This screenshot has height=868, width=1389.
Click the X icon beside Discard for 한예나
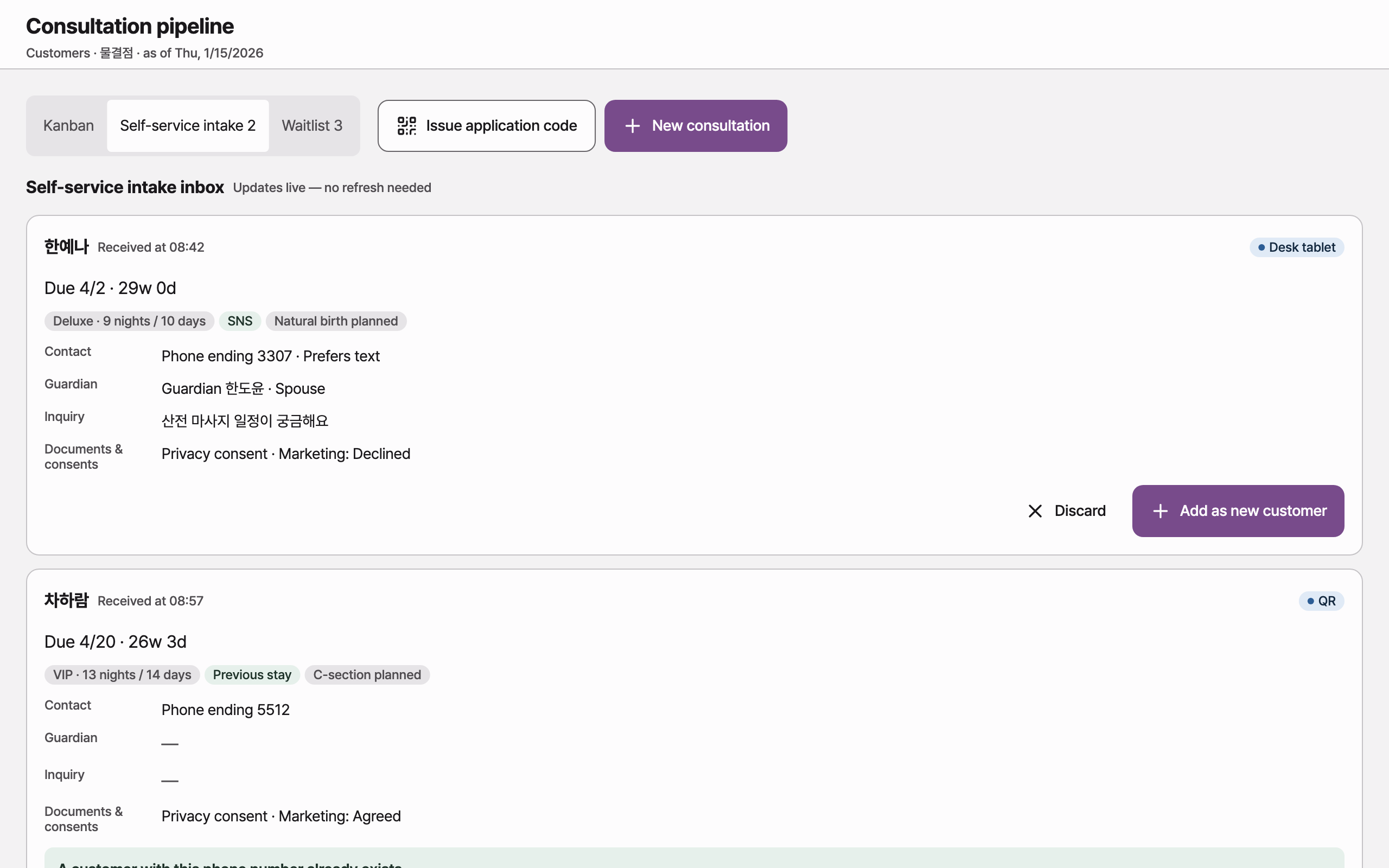pyautogui.click(x=1035, y=511)
